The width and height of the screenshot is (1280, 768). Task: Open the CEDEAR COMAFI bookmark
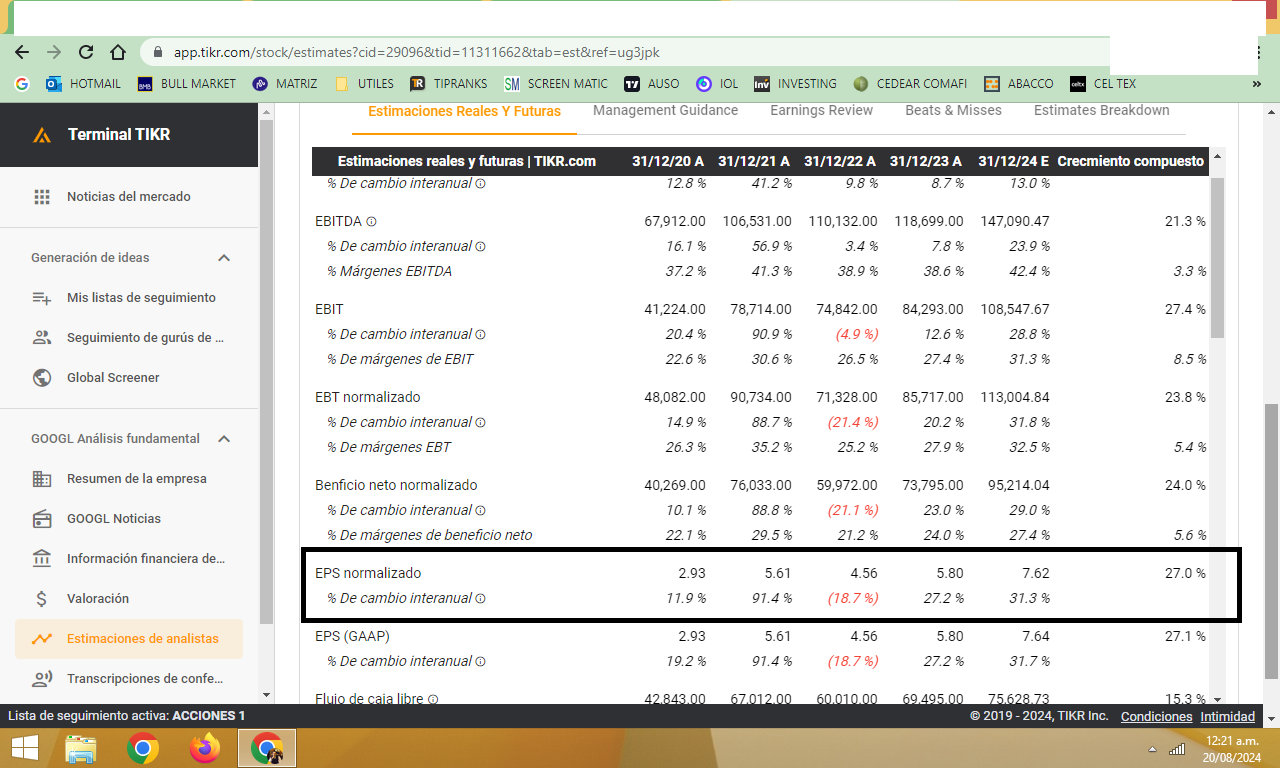click(910, 84)
